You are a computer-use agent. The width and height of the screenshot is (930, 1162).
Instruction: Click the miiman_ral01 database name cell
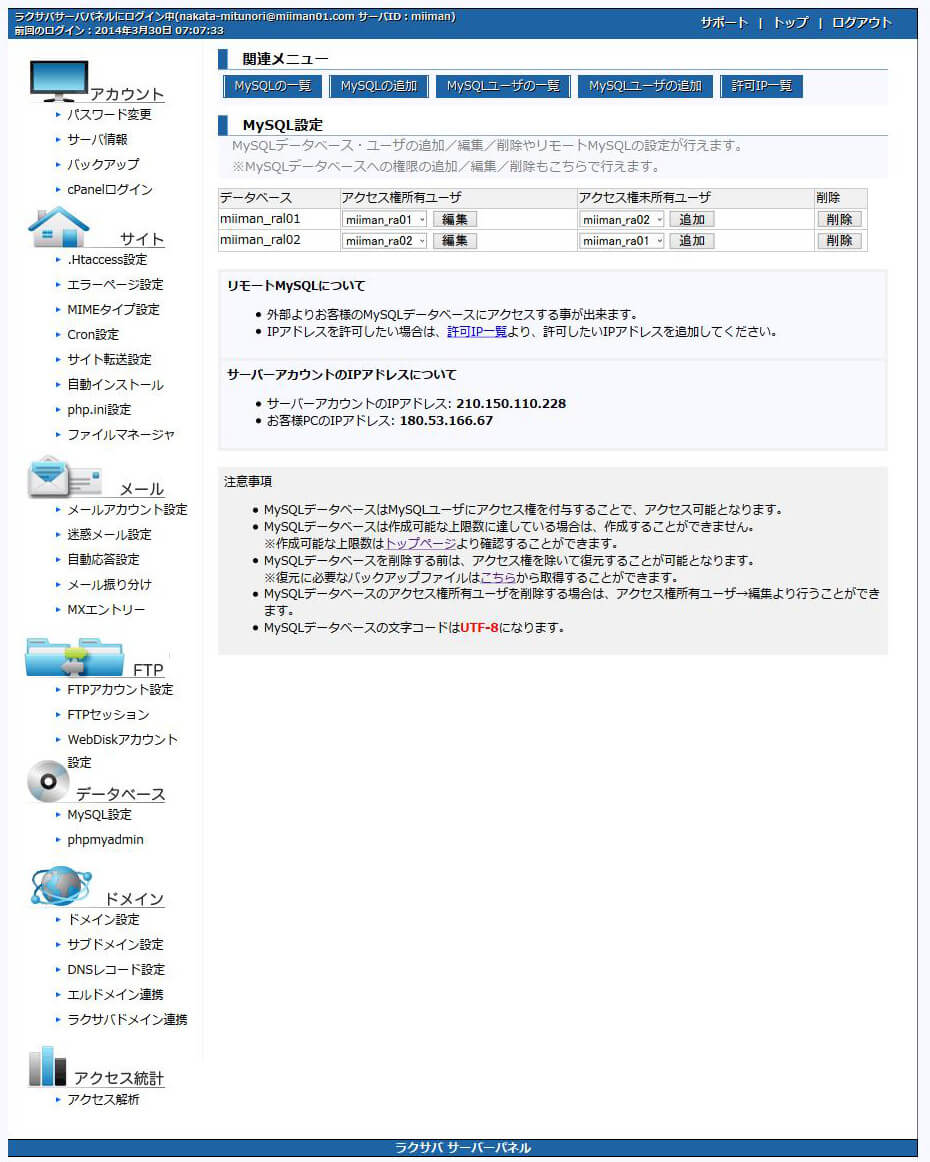coord(279,219)
